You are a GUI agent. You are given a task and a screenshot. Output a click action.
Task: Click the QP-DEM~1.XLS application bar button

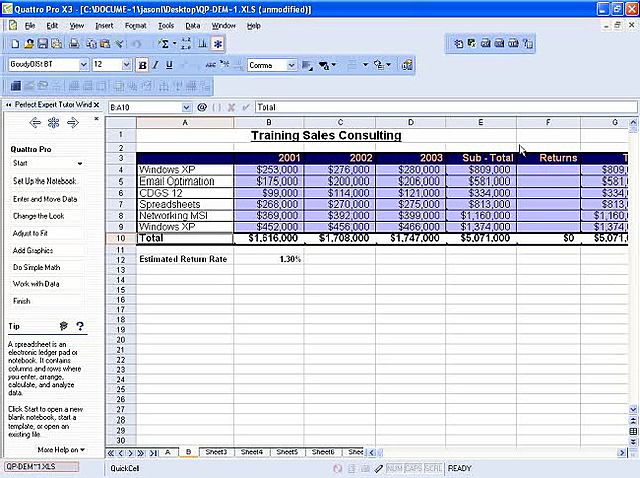[41, 467]
